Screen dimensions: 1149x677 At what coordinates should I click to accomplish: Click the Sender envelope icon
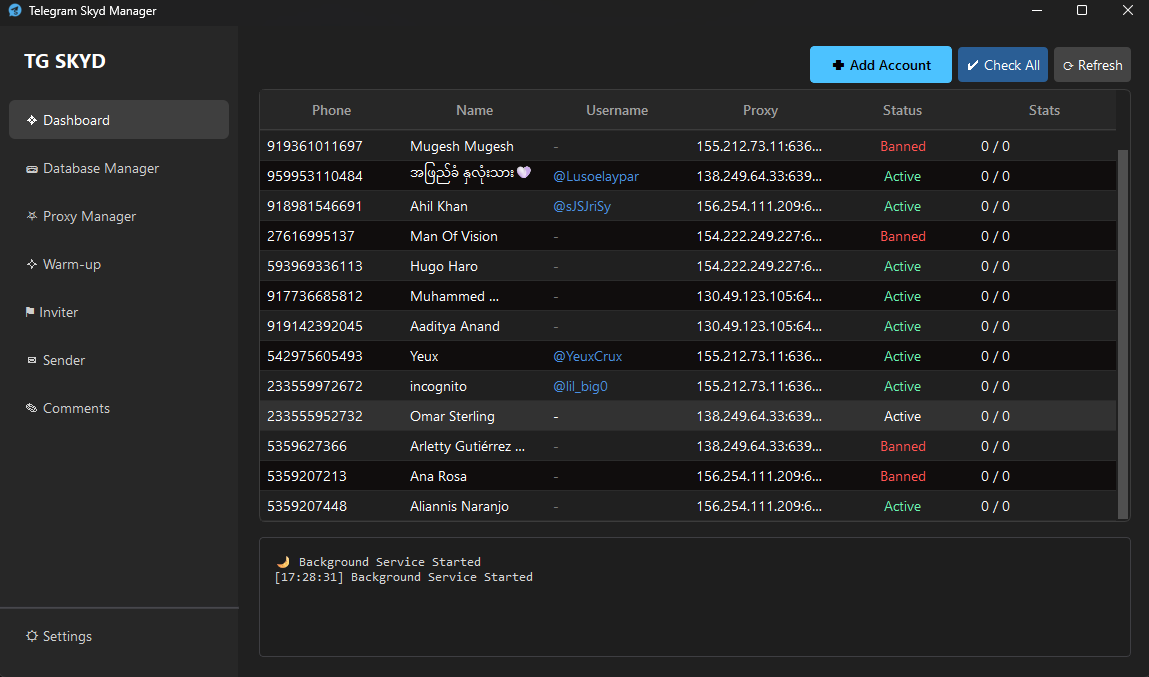point(33,361)
